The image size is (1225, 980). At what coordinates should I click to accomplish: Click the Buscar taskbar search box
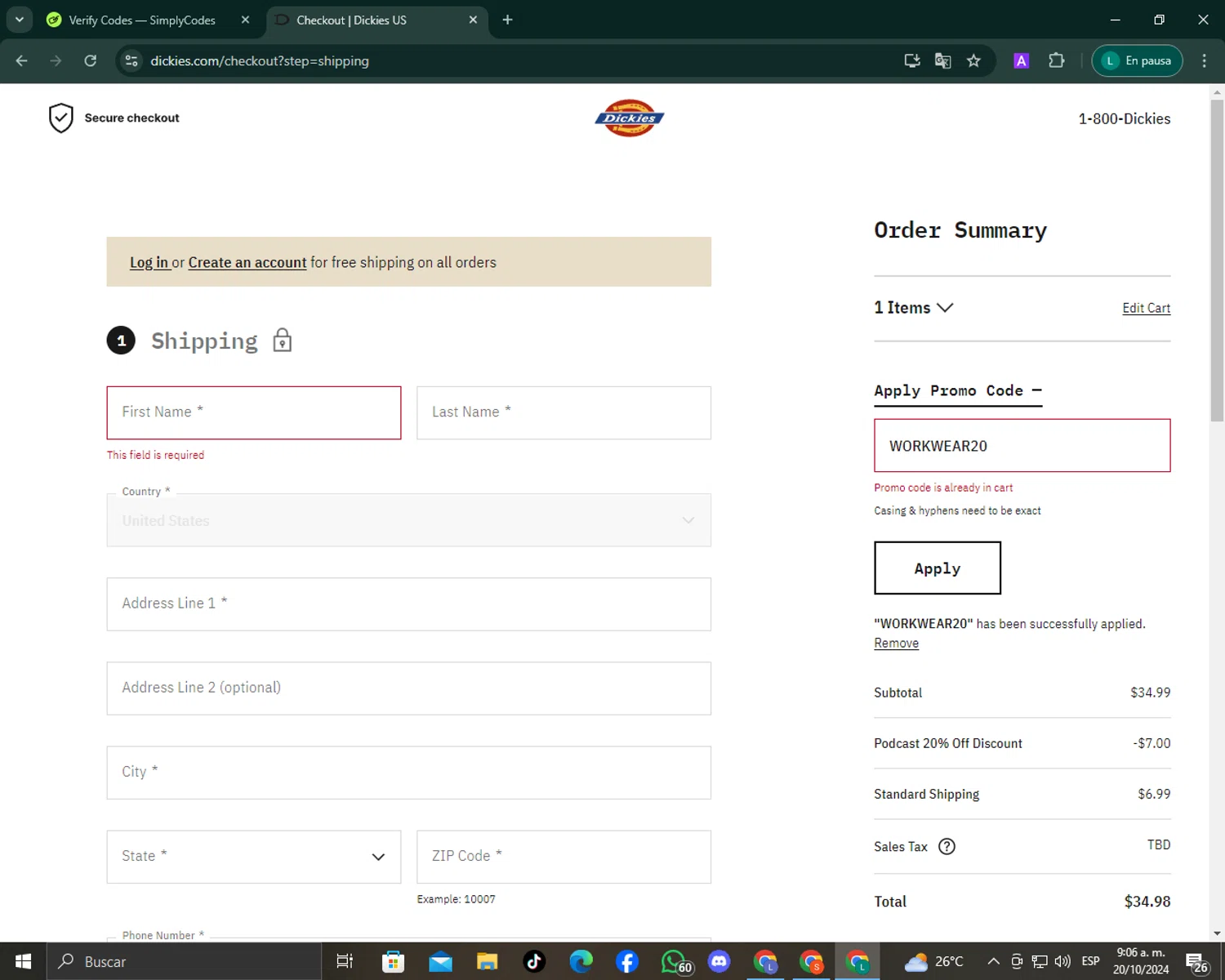pyautogui.click(x=184, y=961)
